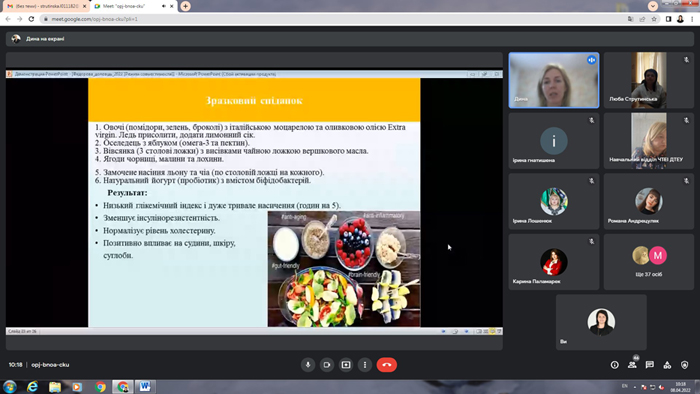Open the three-dot more options menu
This screenshot has width=700, height=394.
365,365
